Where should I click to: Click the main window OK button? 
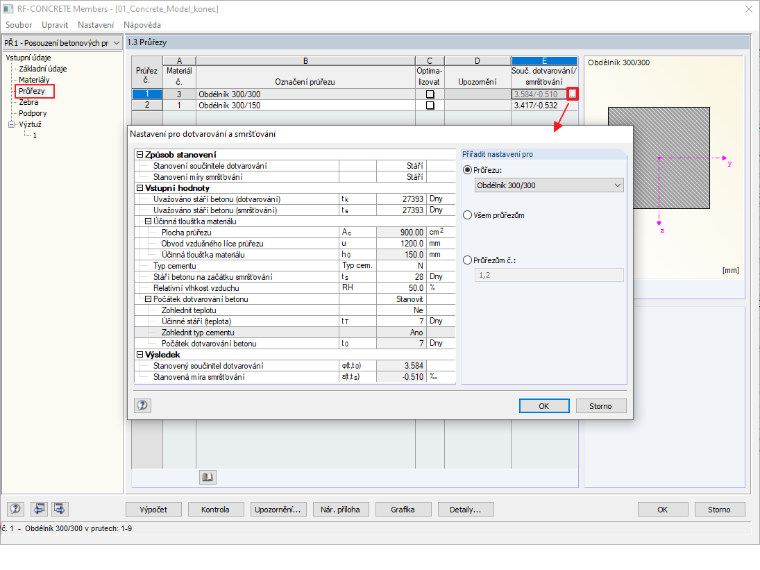click(x=663, y=509)
